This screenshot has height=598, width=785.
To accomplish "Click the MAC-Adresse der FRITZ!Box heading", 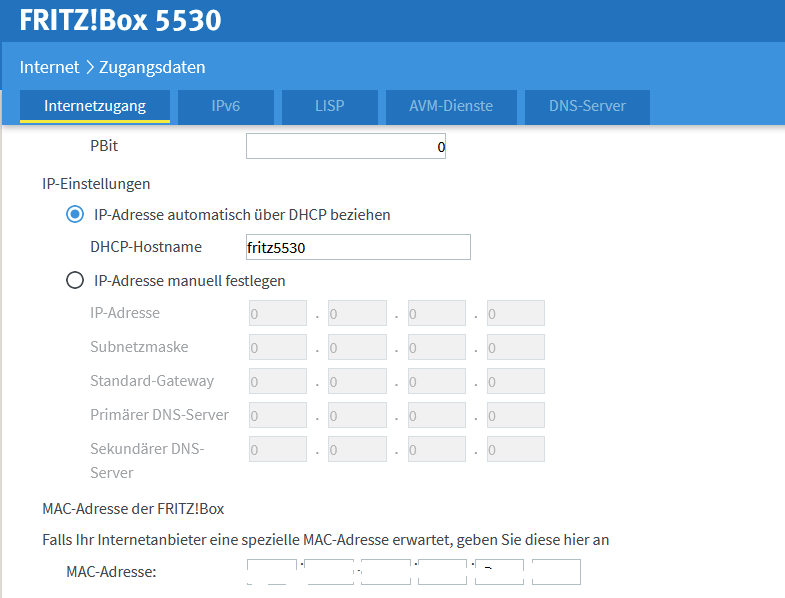I will (133, 509).
